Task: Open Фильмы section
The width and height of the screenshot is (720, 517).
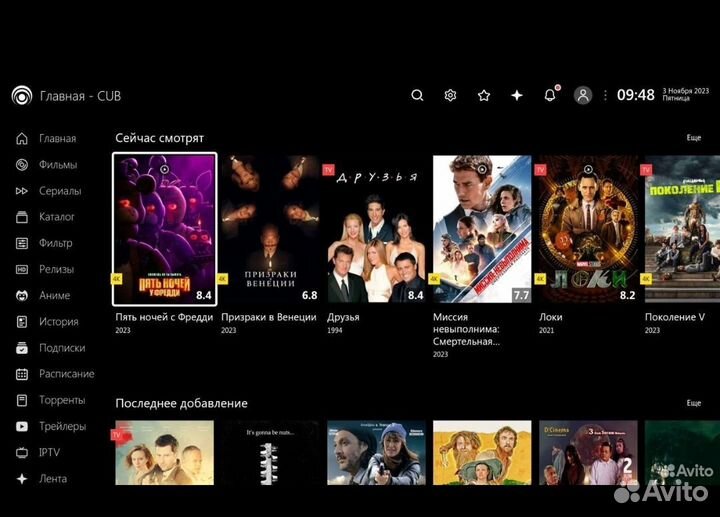Action: [x=58, y=165]
